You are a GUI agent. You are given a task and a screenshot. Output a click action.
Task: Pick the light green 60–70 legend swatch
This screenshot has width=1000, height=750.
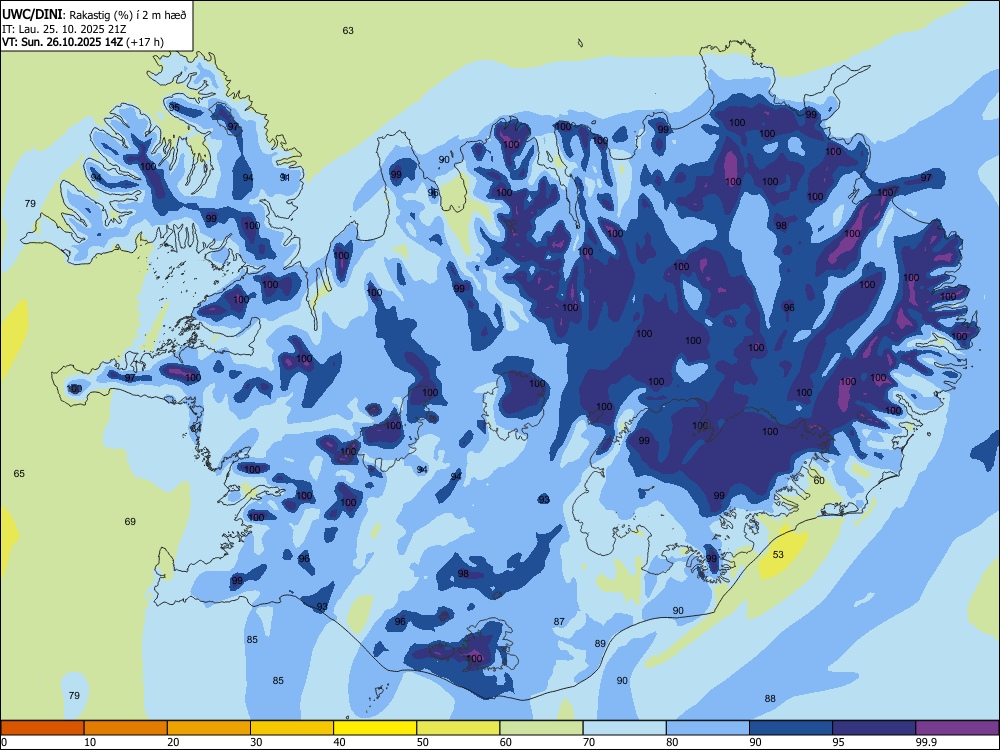click(541, 728)
